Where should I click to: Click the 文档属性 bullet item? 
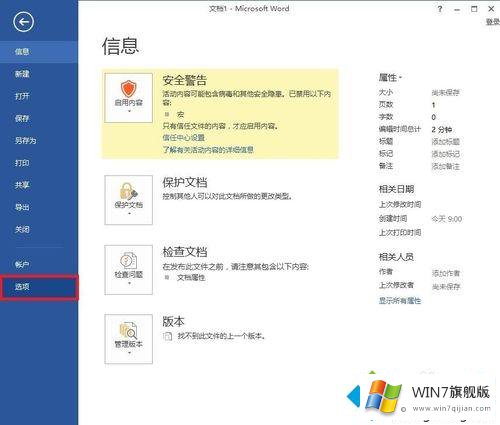(191, 278)
